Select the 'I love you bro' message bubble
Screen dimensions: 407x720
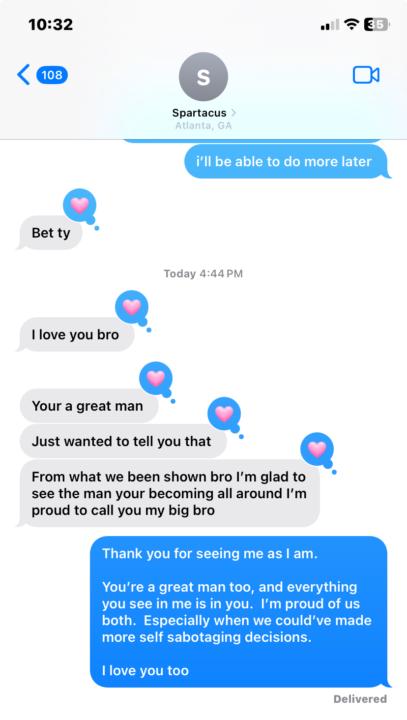tap(76, 334)
